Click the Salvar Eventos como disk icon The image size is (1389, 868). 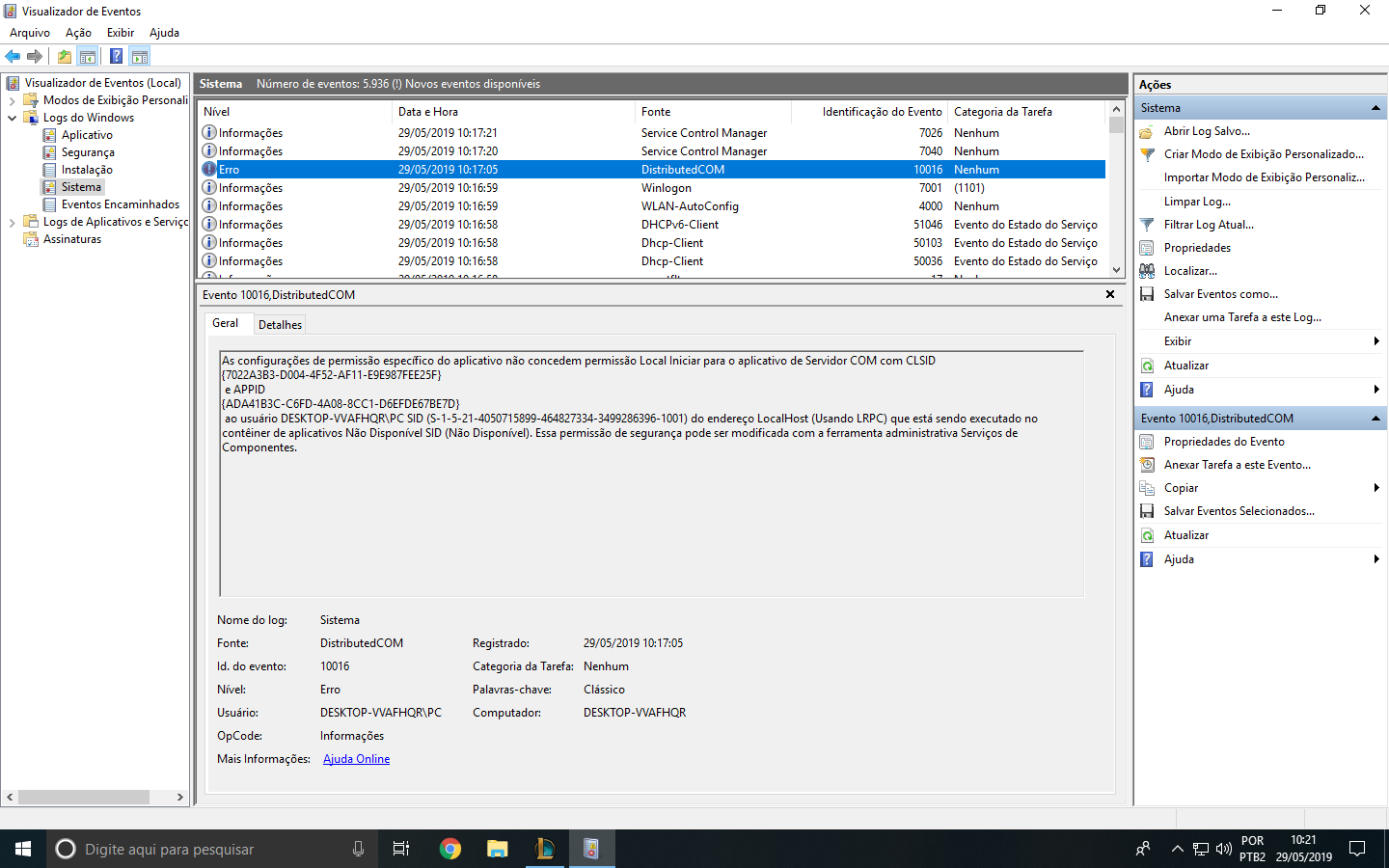pos(1147,294)
